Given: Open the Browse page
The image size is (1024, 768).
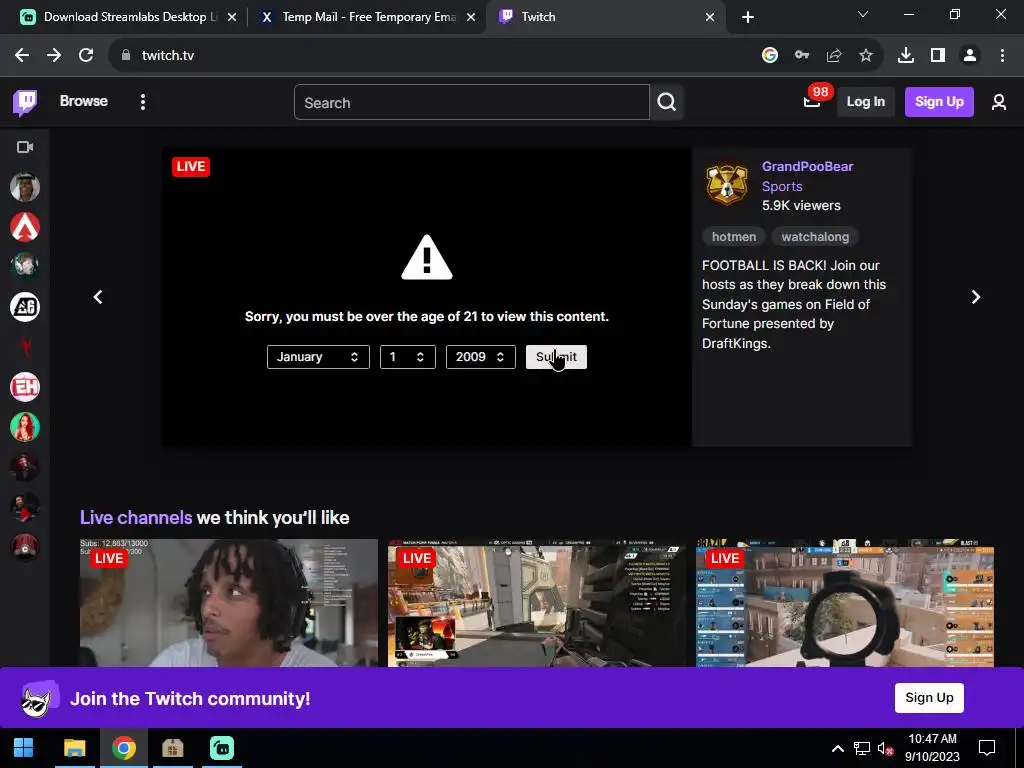Looking at the screenshot, I should click(x=84, y=101).
